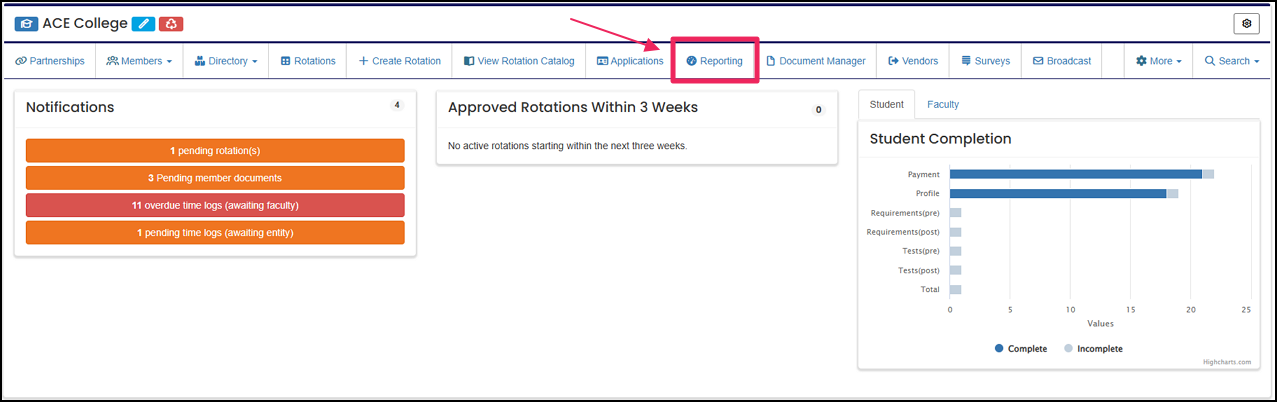Select Create Rotation in the navigation bar
The width and height of the screenshot is (1277, 402).
(400, 61)
